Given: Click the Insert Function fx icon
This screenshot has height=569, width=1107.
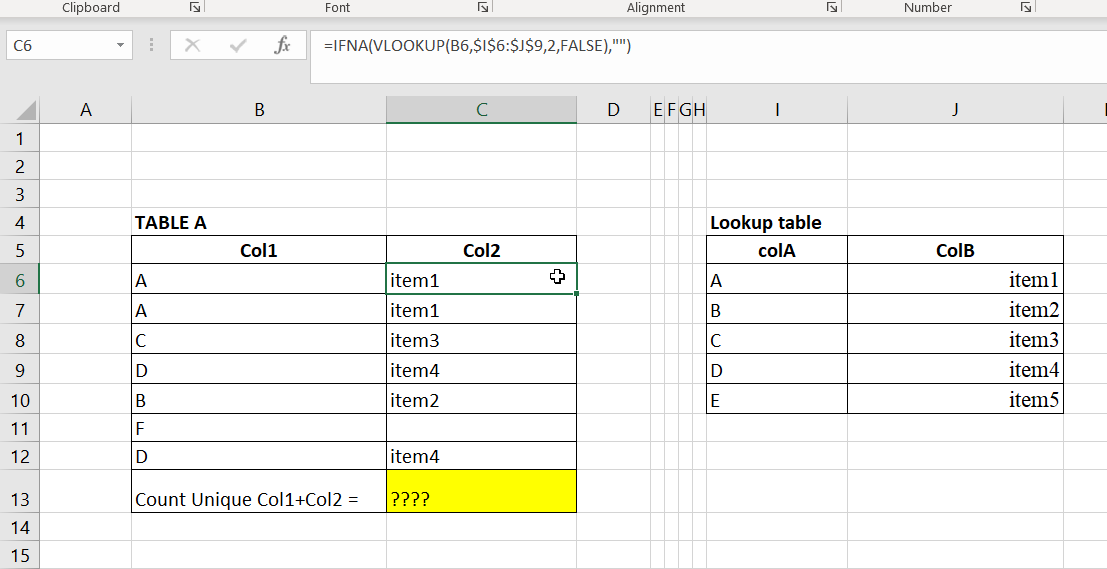Looking at the screenshot, I should pyautogui.click(x=282, y=46).
